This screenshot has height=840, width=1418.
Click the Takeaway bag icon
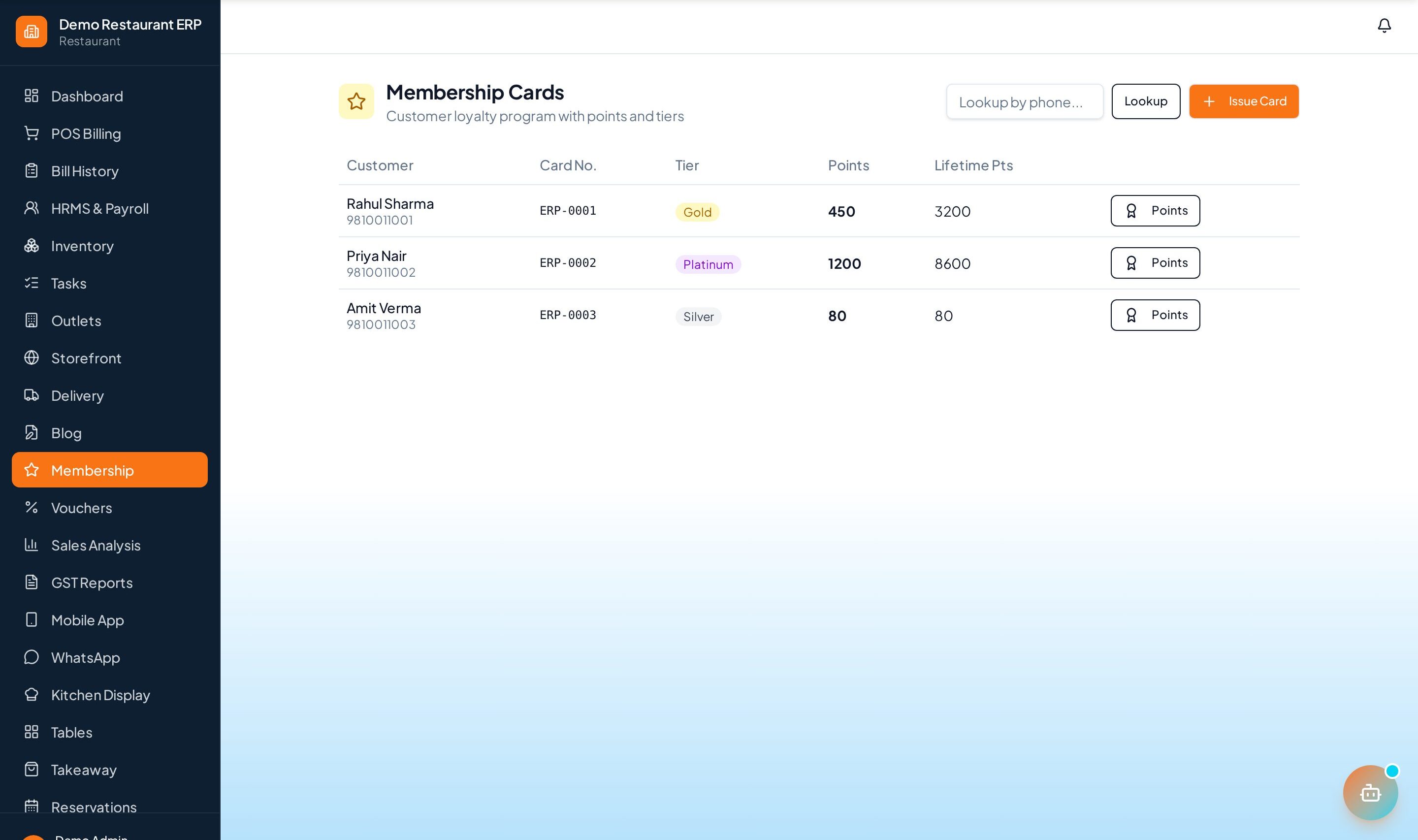[32, 769]
